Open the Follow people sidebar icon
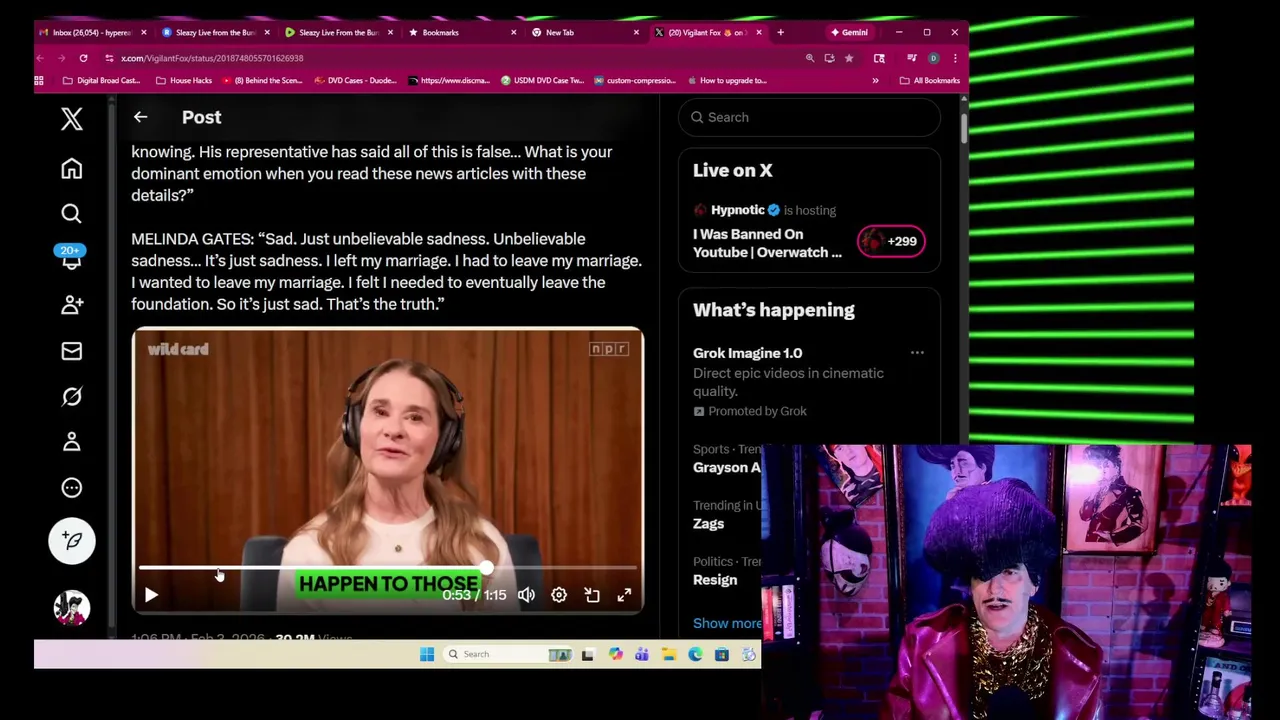The width and height of the screenshot is (1280, 720). (x=71, y=305)
